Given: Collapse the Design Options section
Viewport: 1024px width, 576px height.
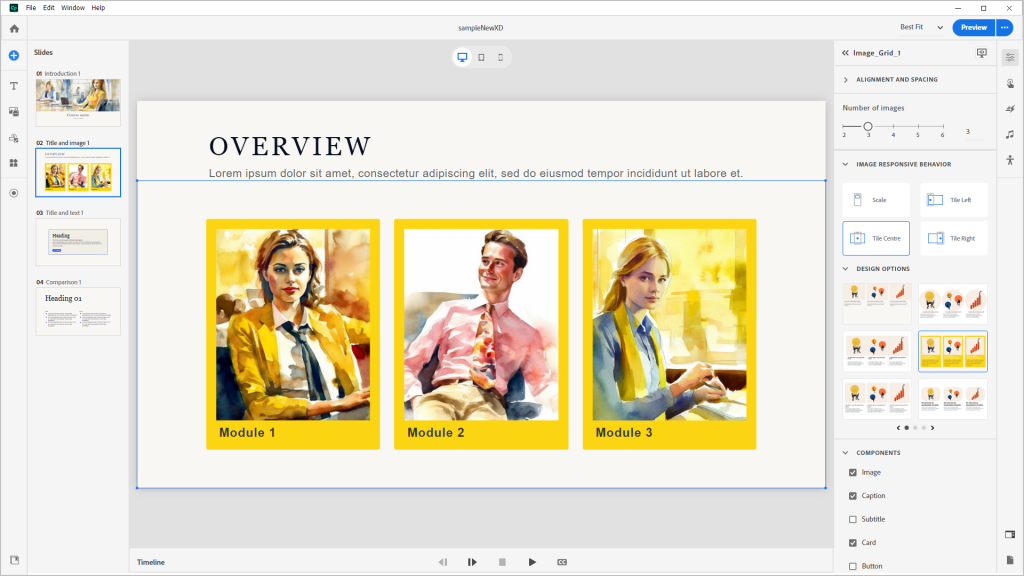Looking at the screenshot, I should click(846, 269).
